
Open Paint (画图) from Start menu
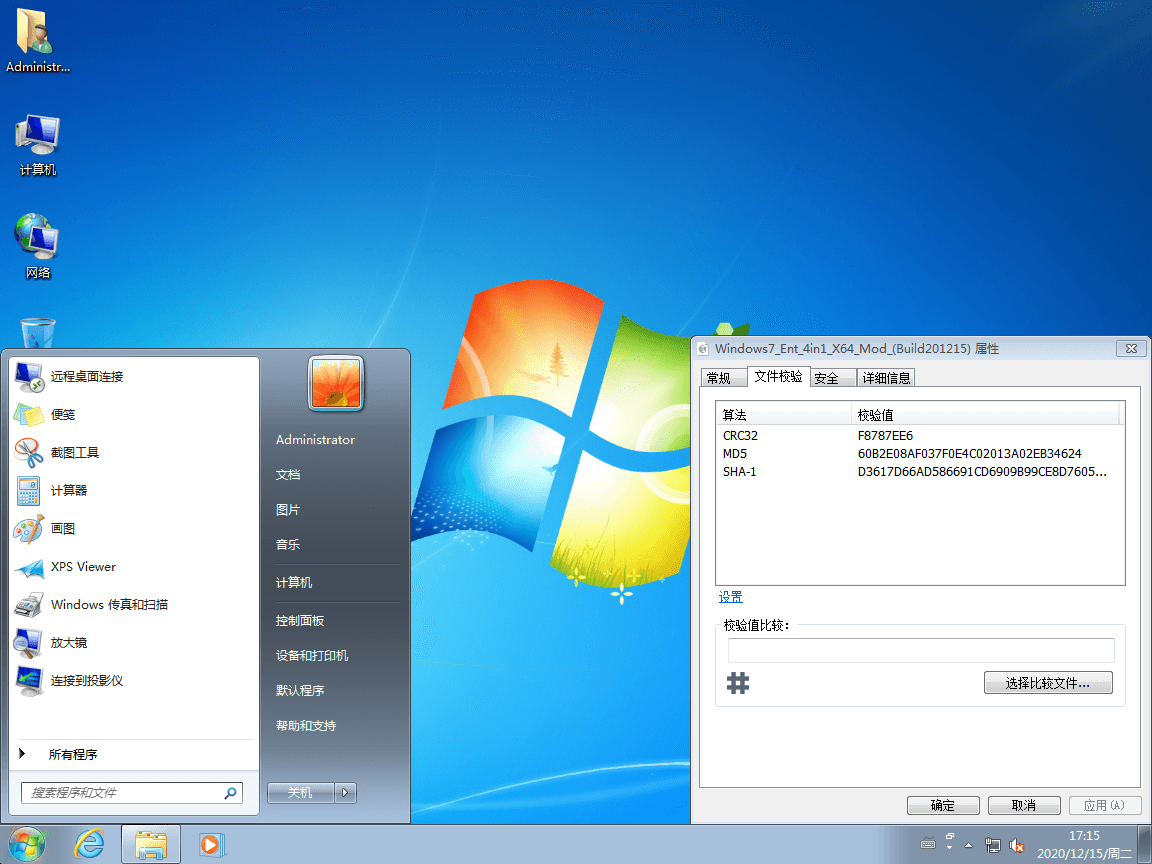[x=63, y=528]
